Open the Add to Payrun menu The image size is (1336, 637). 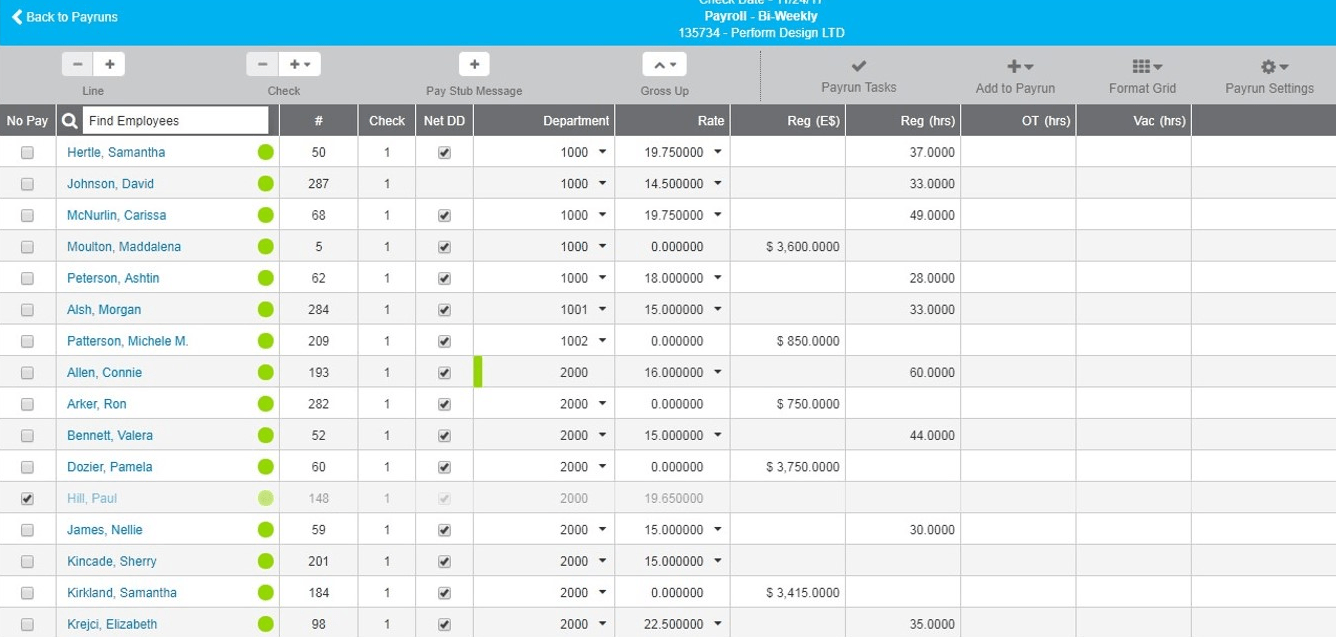point(1015,67)
